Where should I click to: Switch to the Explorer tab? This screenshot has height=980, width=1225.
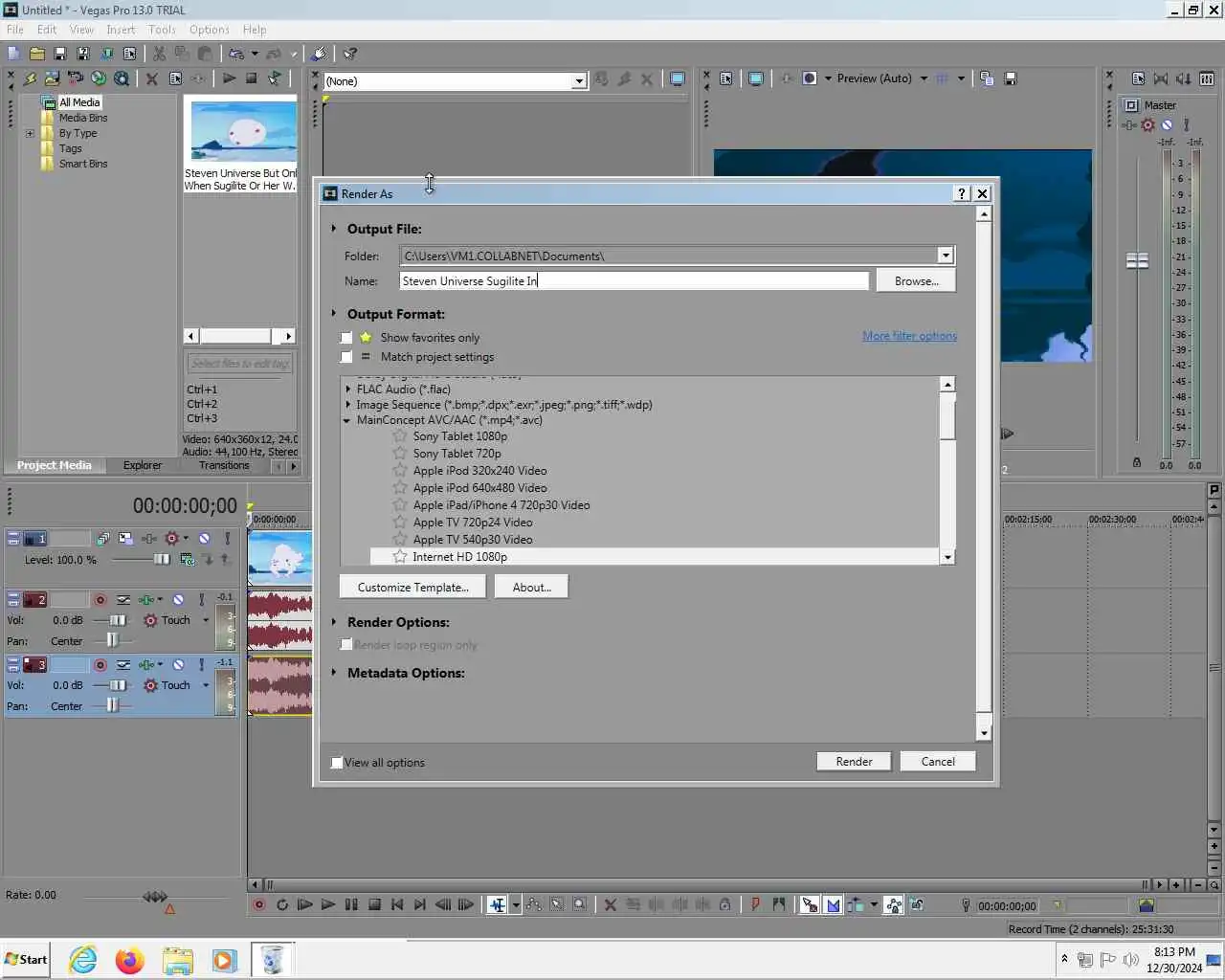coord(143,465)
